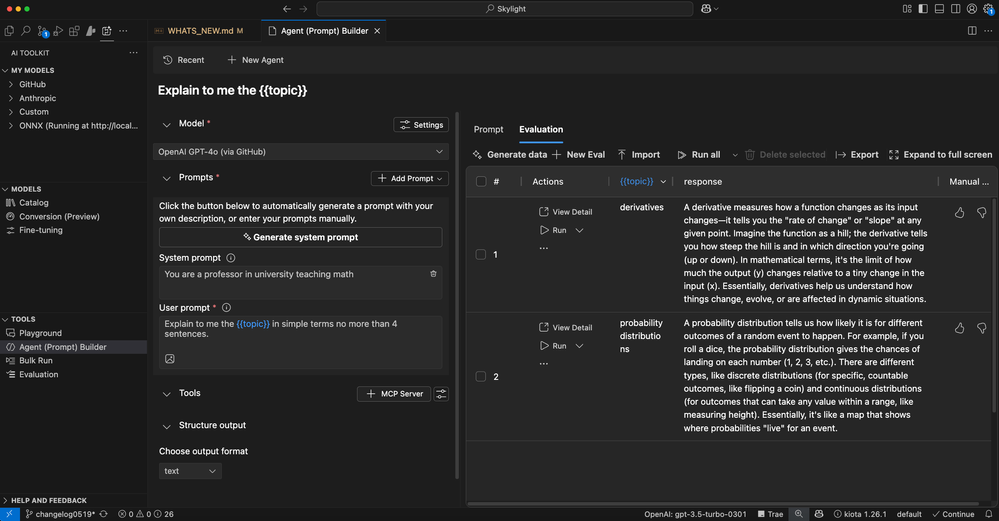999x521 pixels.
Task: Open Recent agents
Action: 183,60
